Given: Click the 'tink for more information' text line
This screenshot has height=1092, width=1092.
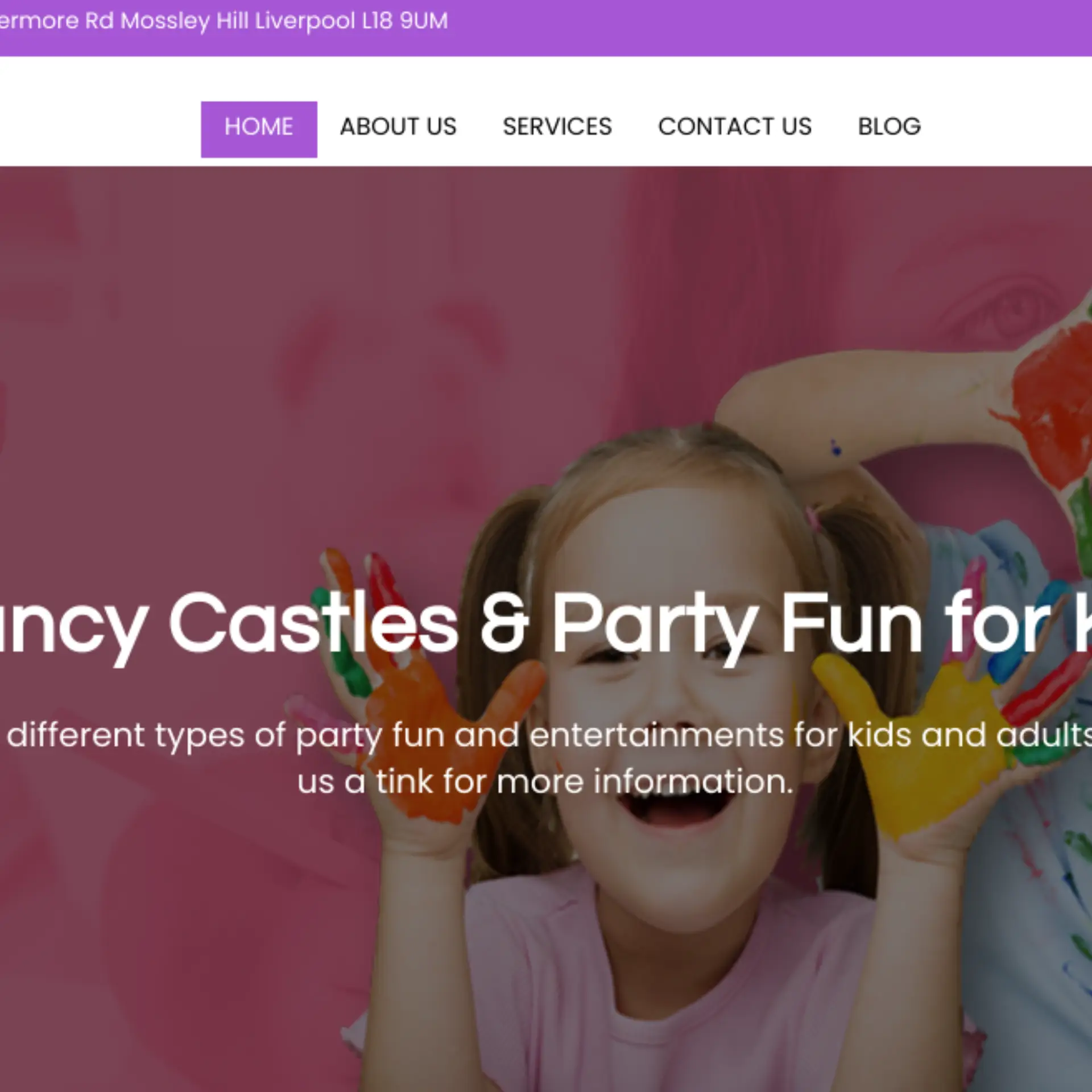Looking at the screenshot, I should coord(584,781).
